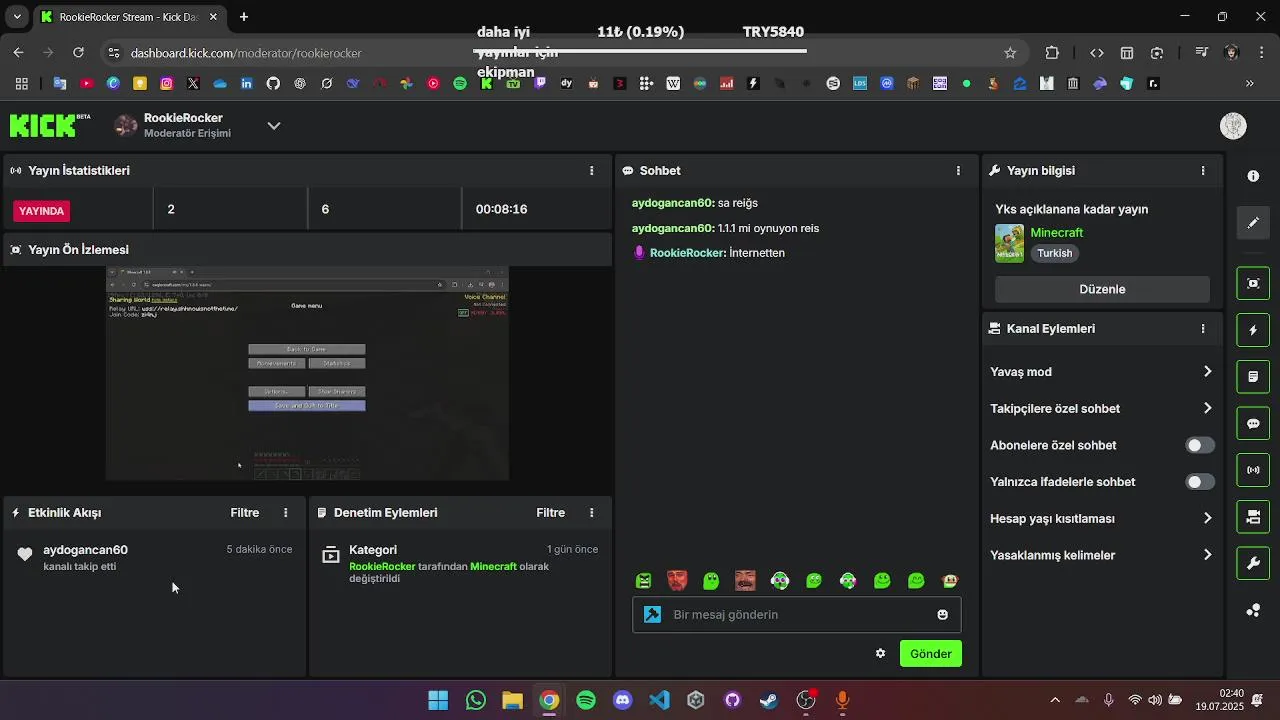Click the chat message input field
Screen dimensions: 1280x720
(796, 615)
